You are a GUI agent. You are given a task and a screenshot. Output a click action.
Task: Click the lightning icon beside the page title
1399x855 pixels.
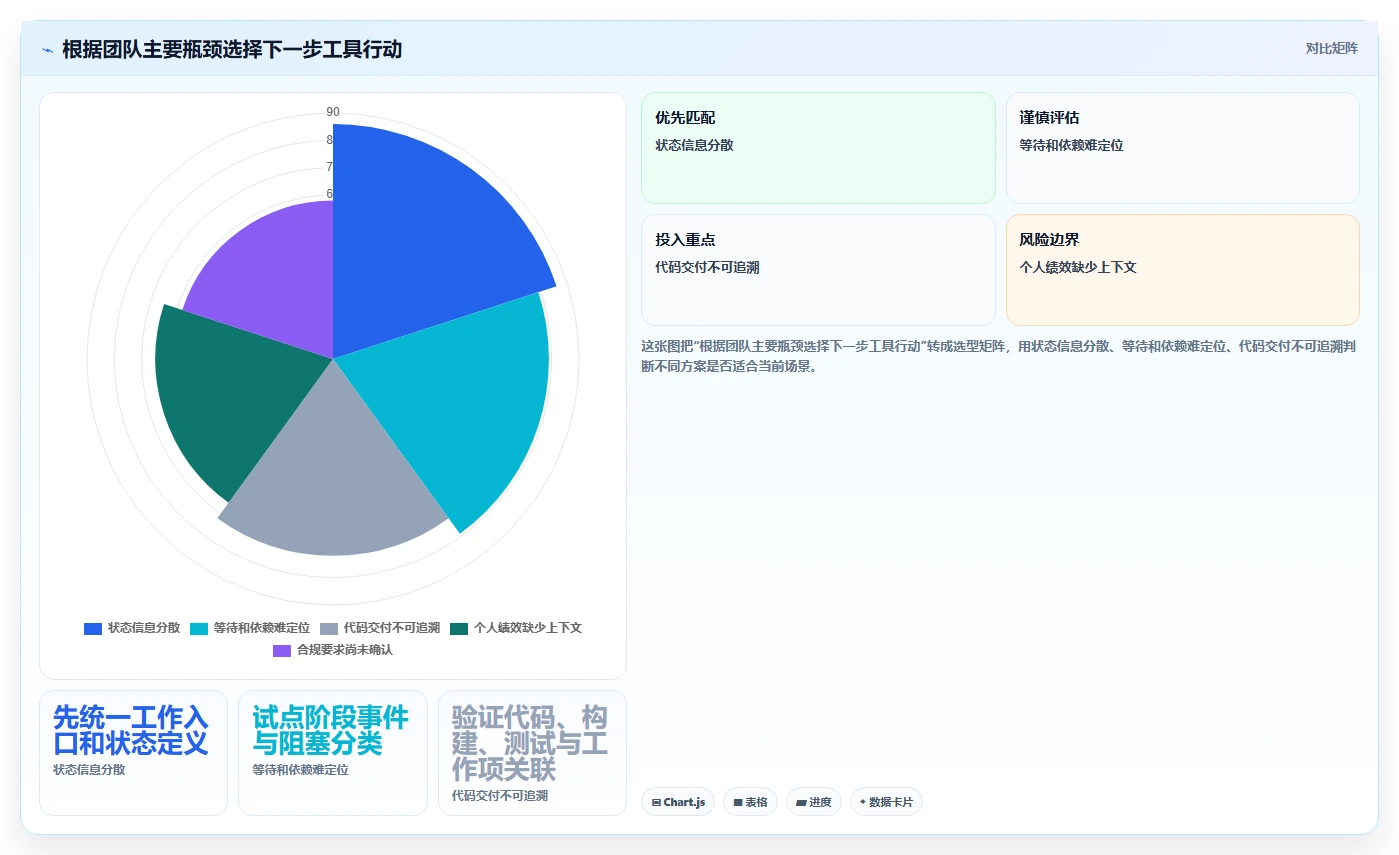[x=48, y=50]
